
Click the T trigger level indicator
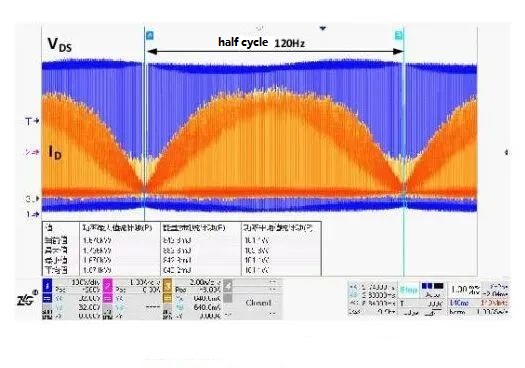(32, 121)
